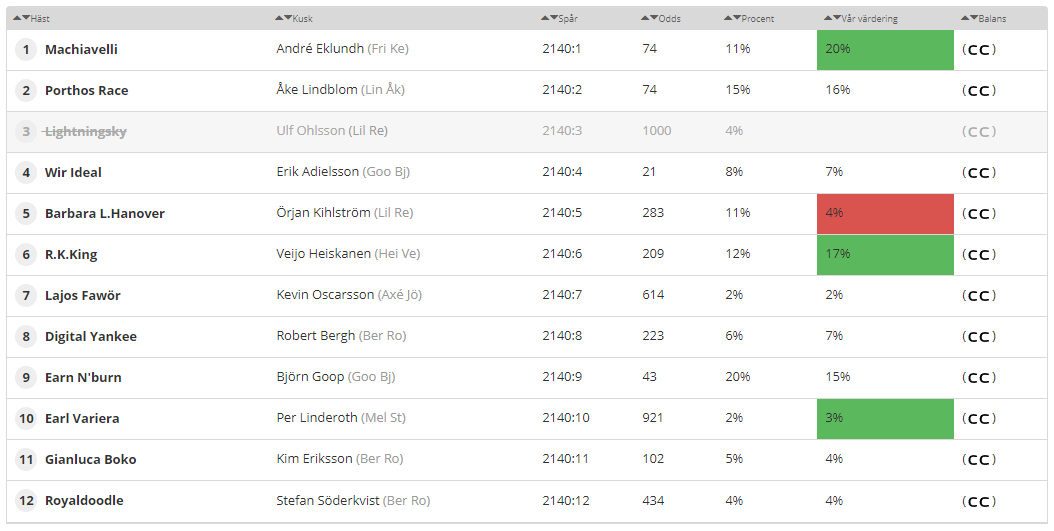Click balance icon for Royaldoodle

tap(979, 501)
